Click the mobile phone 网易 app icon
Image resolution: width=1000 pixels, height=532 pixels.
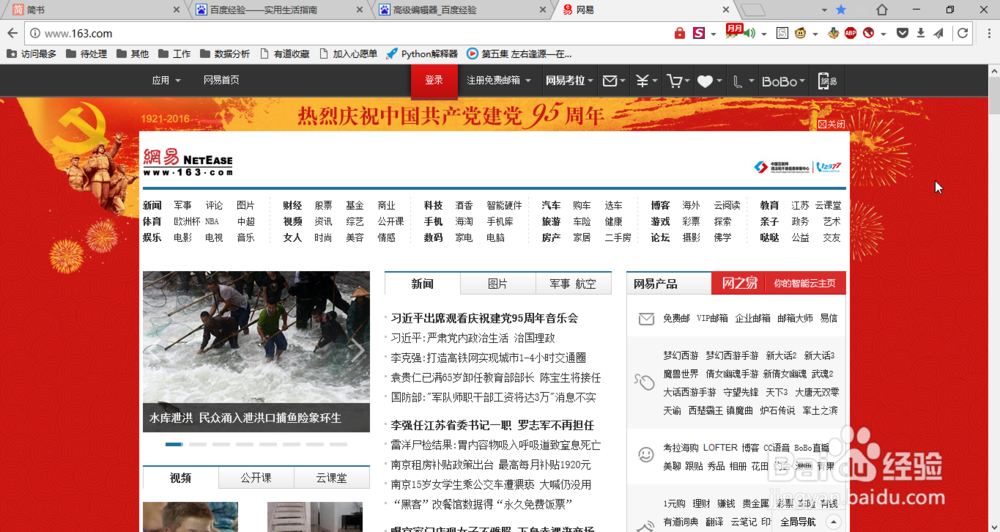tap(827, 80)
